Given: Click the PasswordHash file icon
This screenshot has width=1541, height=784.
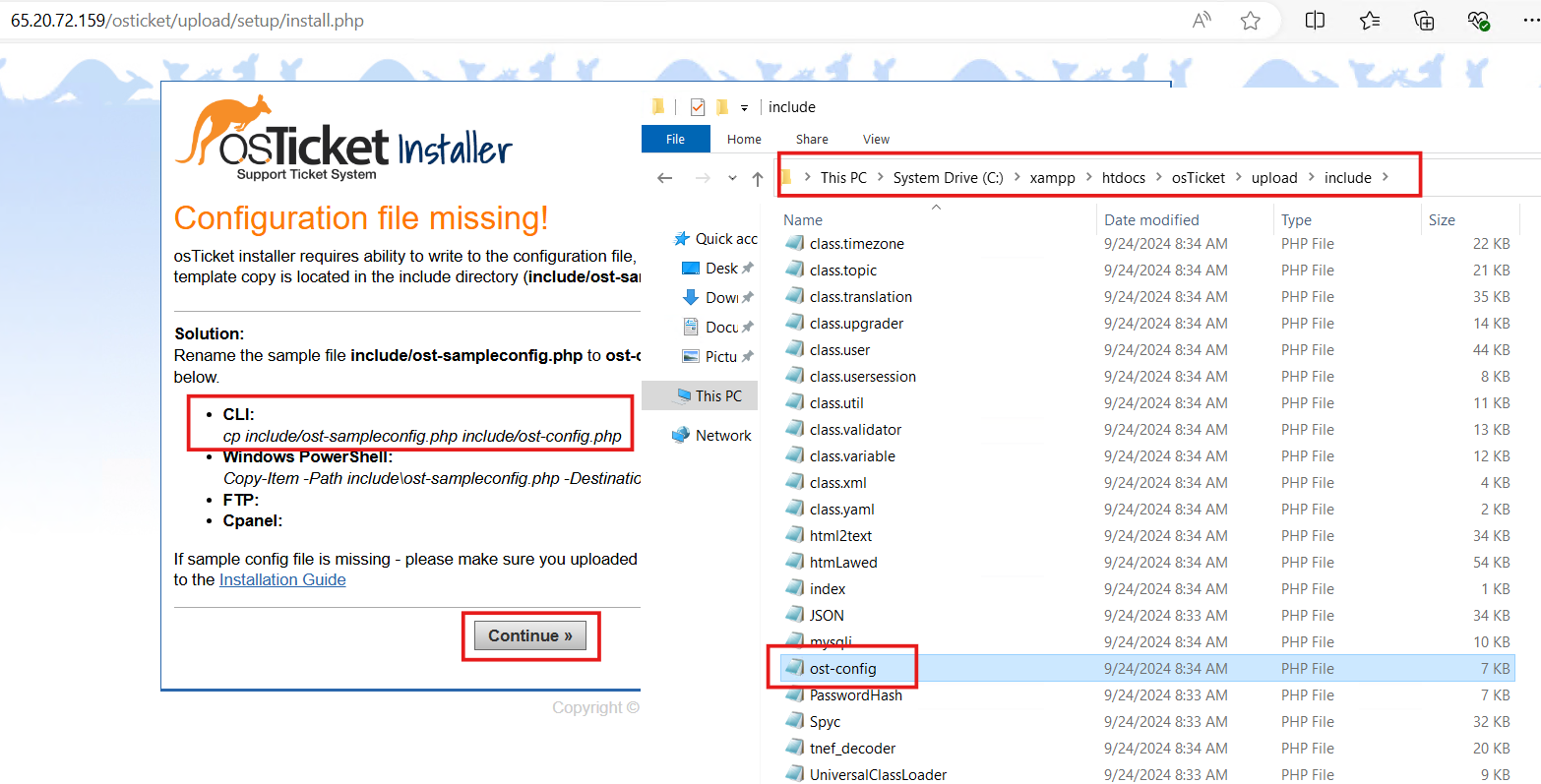Looking at the screenshot, I should 795,694.
